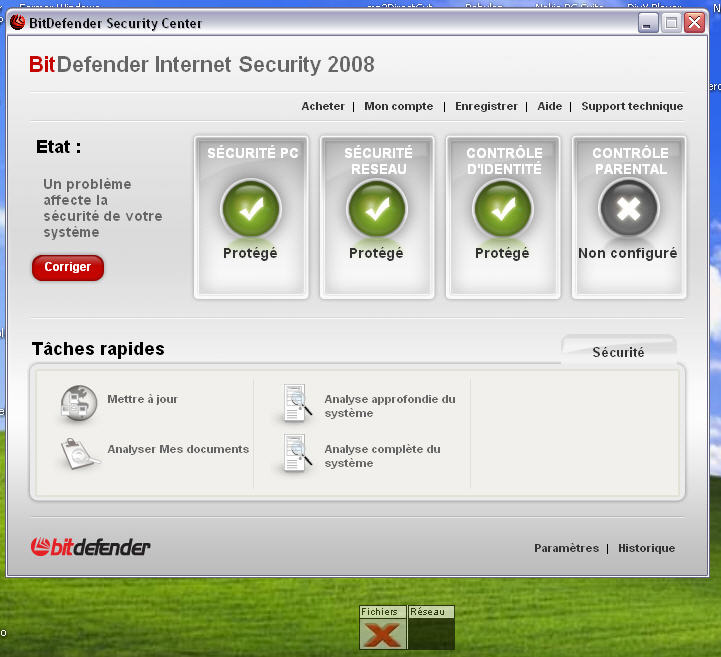Click the red X in the Fichiers activity box

click(383, 634)
